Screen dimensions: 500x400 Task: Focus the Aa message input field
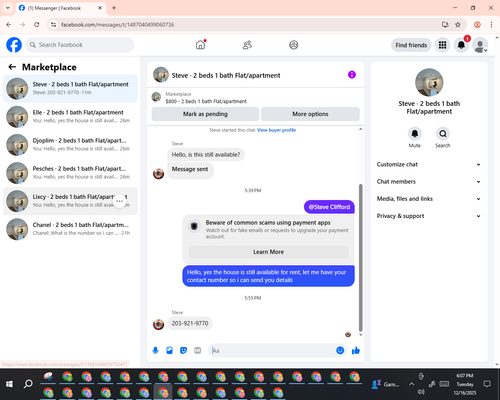point(272,350)
